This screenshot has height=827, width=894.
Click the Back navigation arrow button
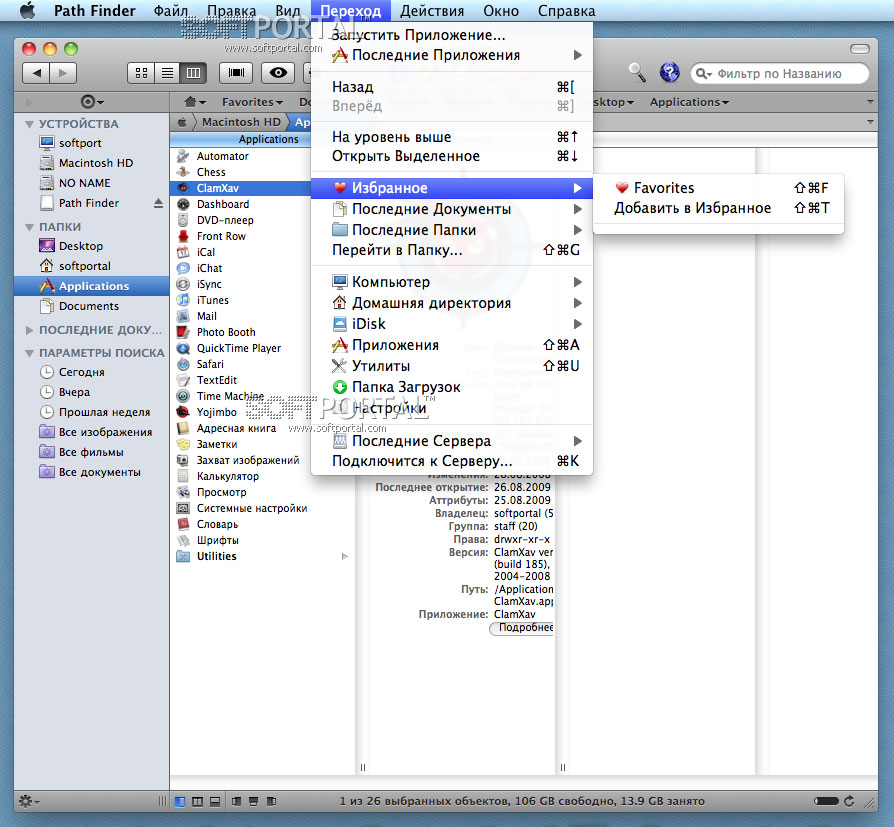pos(36,73)
